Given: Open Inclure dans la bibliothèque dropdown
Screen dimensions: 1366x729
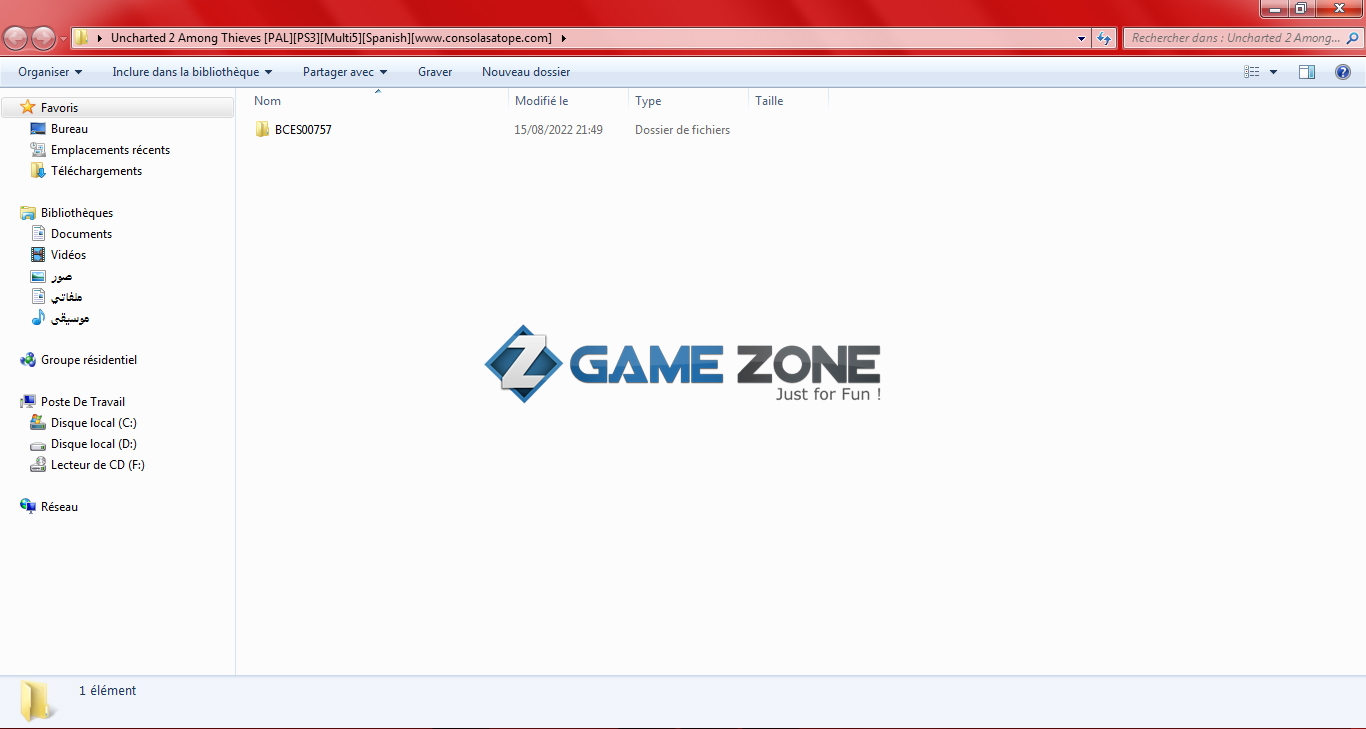Looking at the screenshot, I should click(x=192, y=72).
